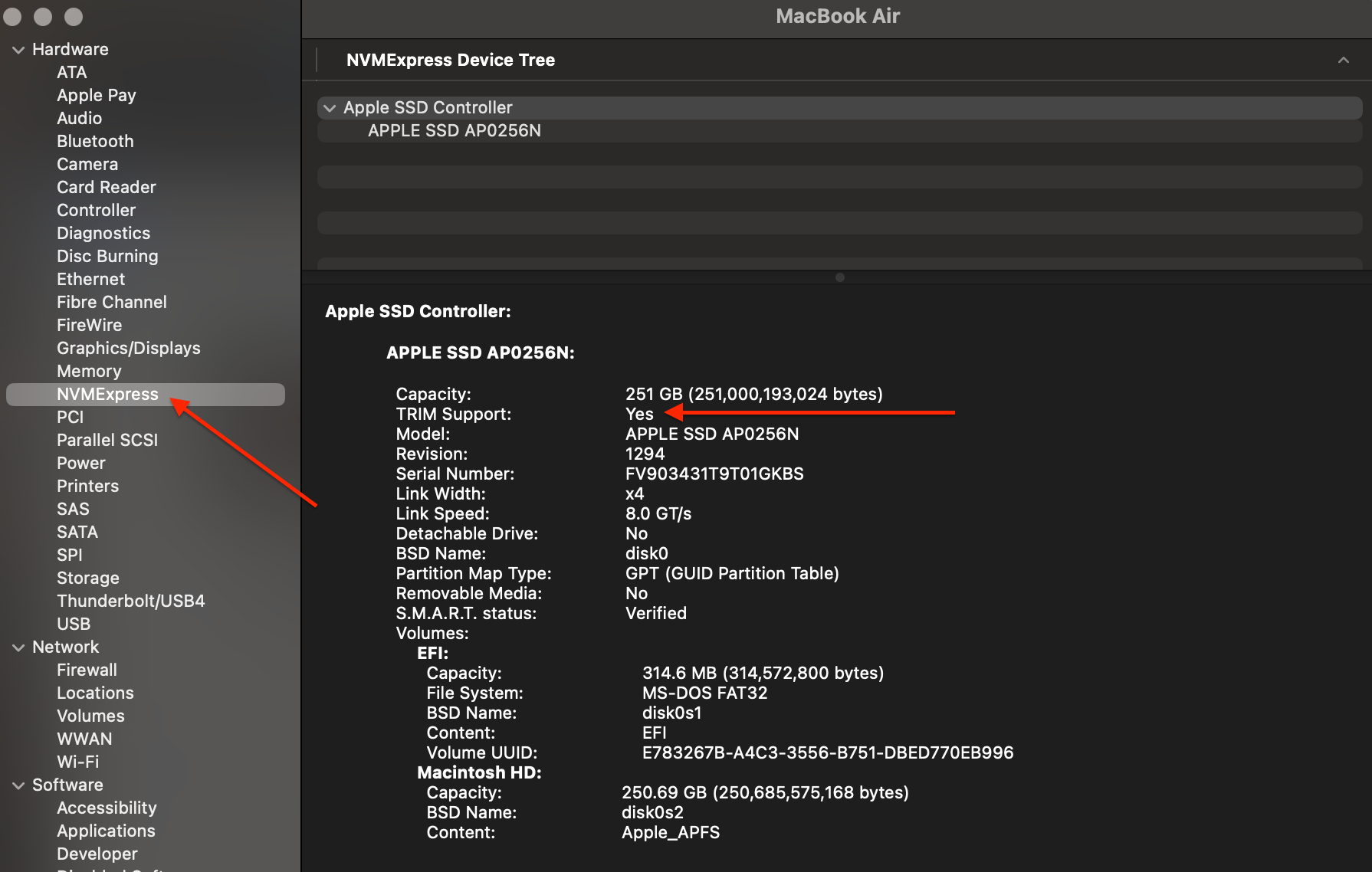Select Printers in the sidebar
The width and height of the screenshot is (1372, 872).
coord(88,486)
